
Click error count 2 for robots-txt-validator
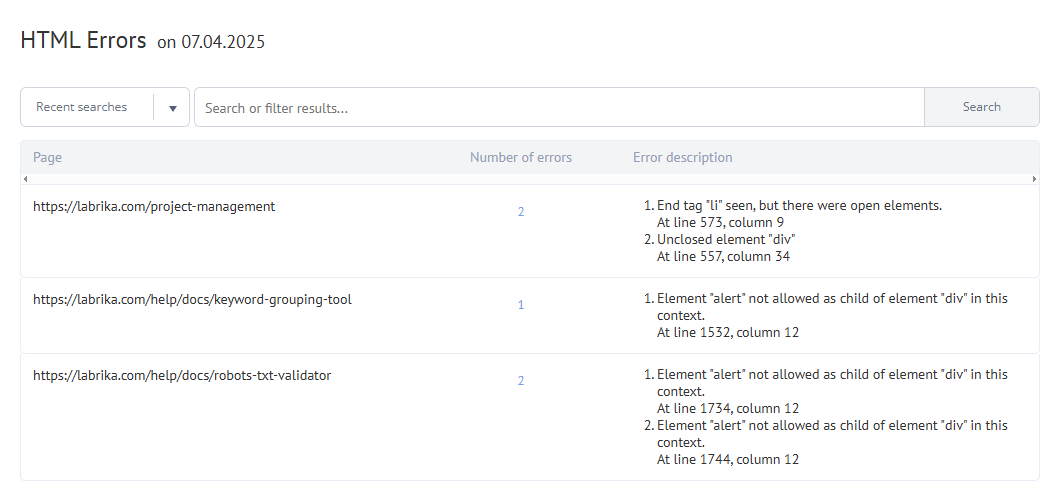click(x=520, y=381)
